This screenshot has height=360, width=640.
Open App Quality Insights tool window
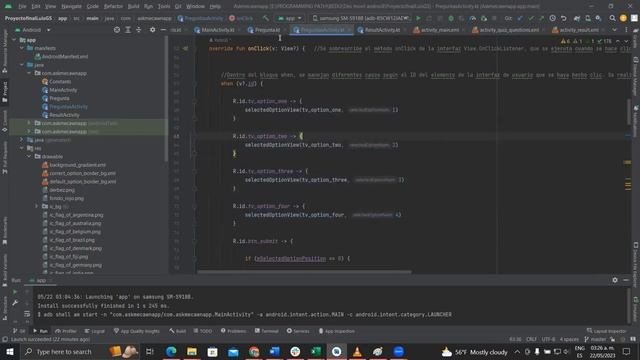coord(136,331)
